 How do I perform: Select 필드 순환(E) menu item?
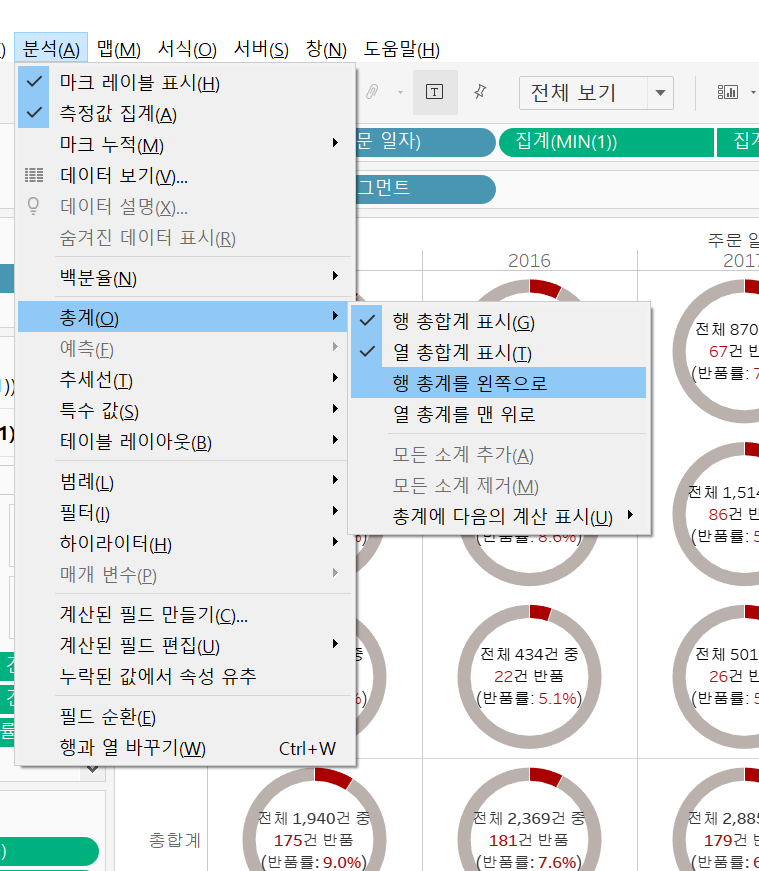[x=186, y=717]
